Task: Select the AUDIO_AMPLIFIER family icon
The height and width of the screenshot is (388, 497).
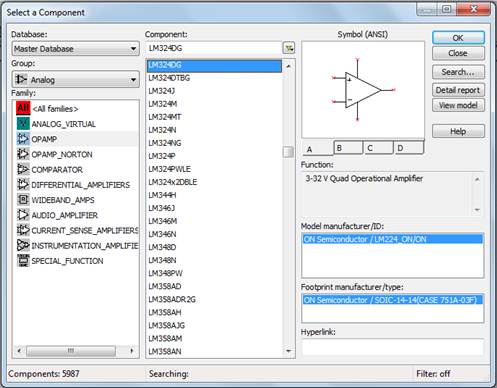Action: 23,215
